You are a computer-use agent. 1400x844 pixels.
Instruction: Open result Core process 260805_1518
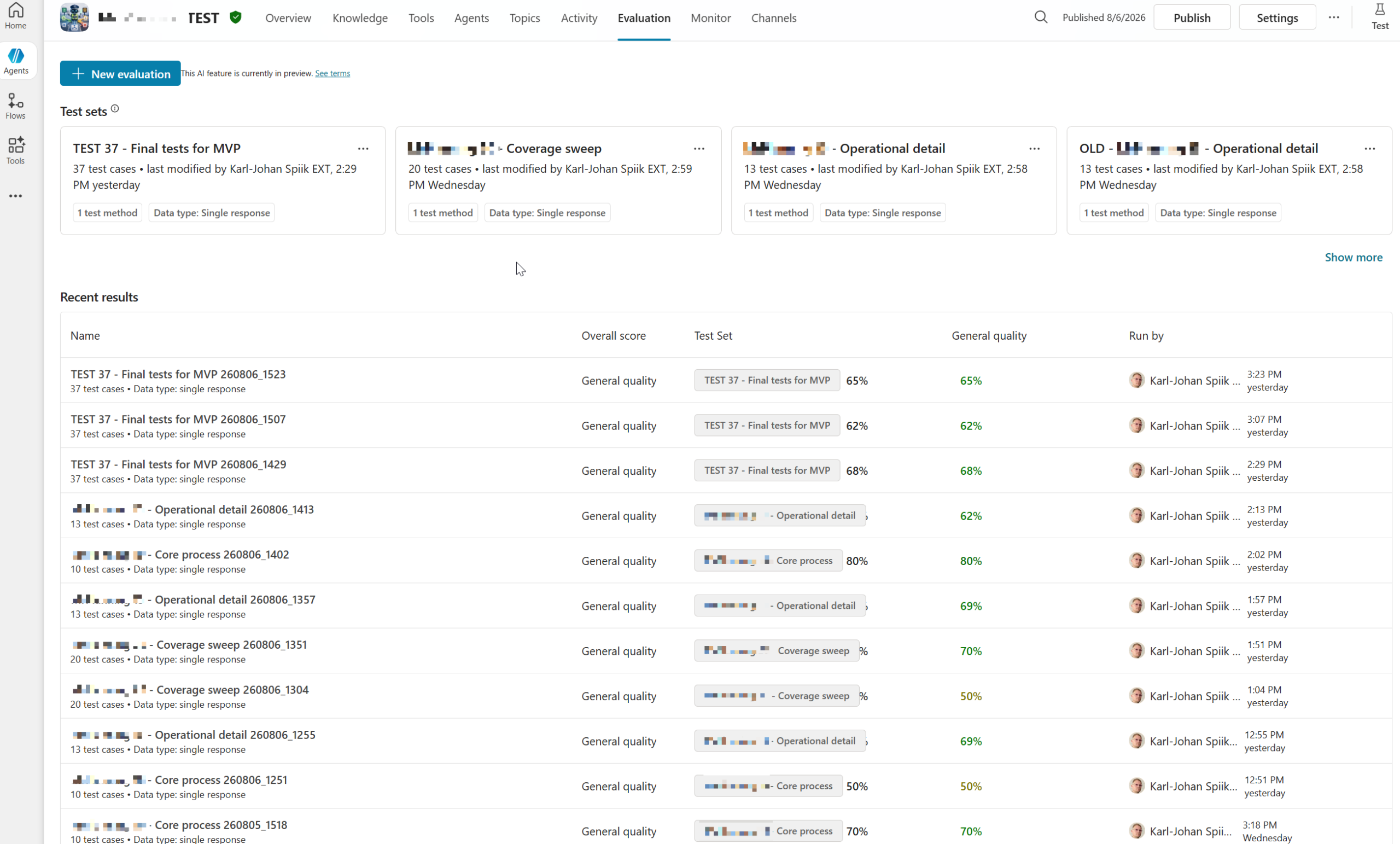click(179, 825)
